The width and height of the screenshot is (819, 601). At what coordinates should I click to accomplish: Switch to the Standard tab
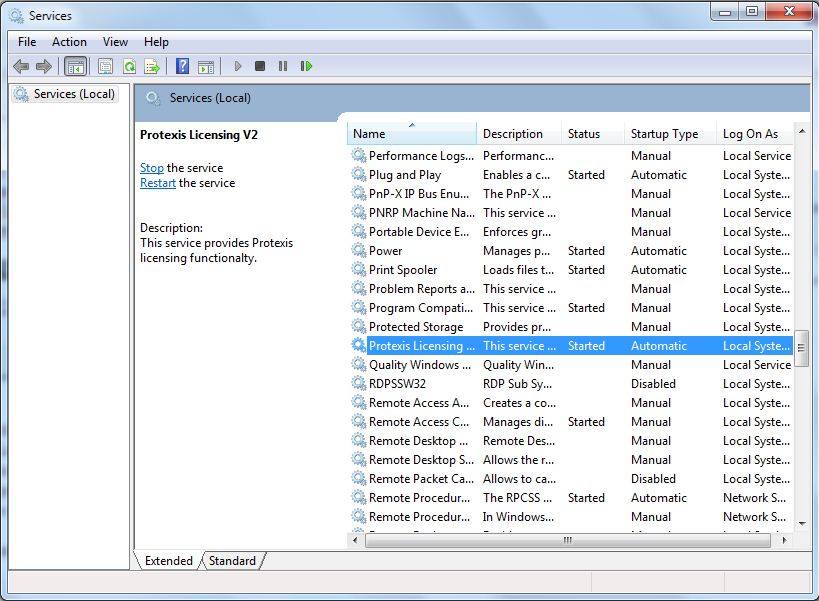[231, 561]
